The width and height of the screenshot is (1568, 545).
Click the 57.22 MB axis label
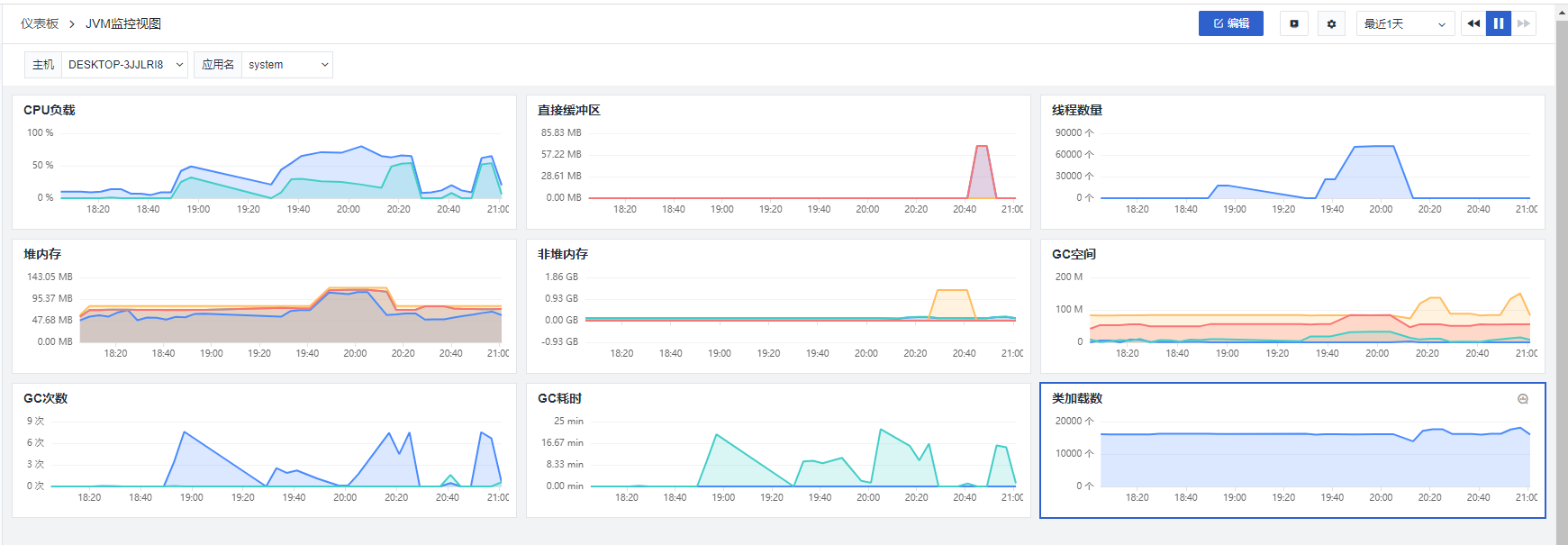pos(561,154)
